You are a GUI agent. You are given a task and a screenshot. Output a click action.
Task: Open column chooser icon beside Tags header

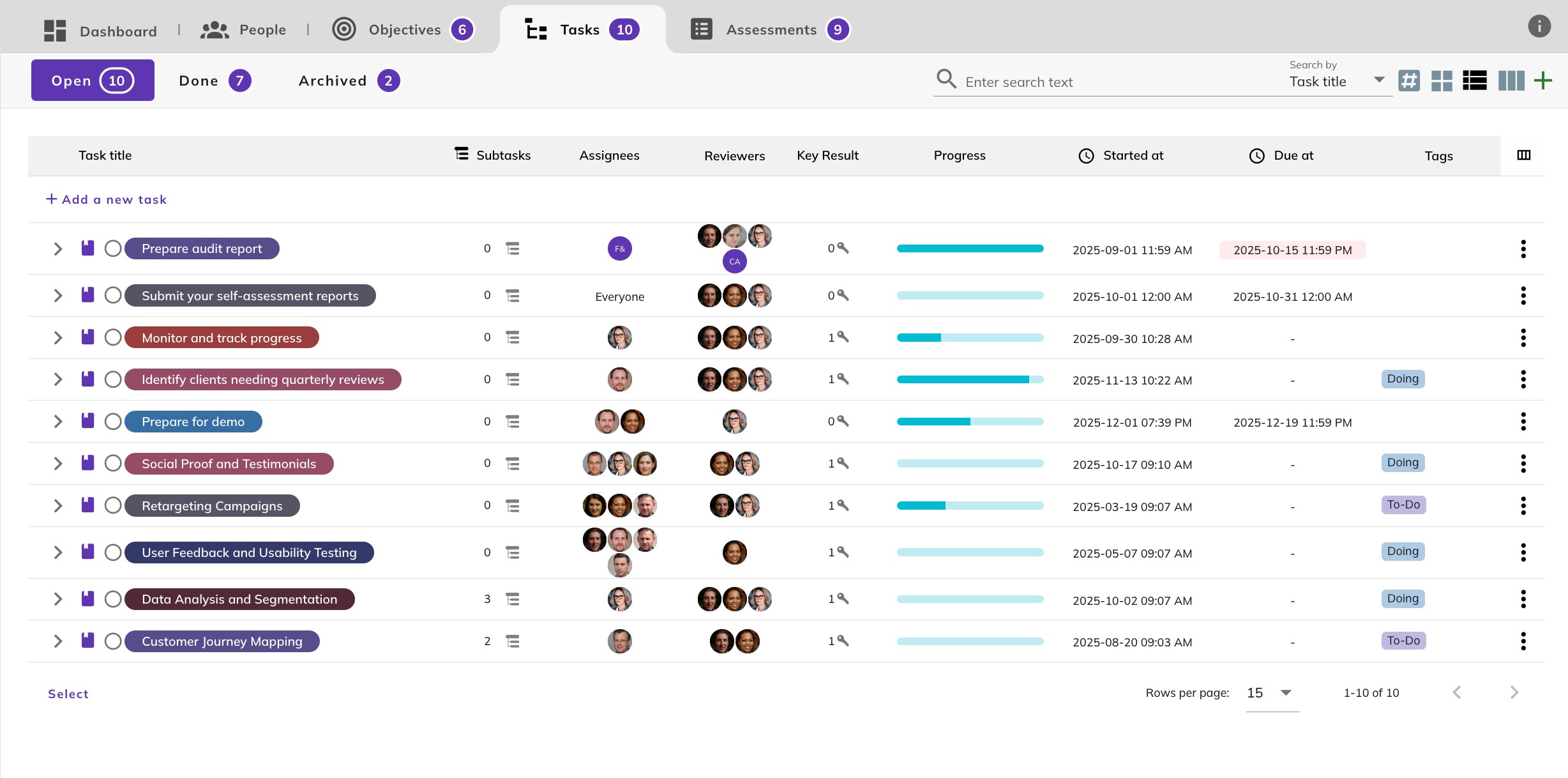point(1524,155)
